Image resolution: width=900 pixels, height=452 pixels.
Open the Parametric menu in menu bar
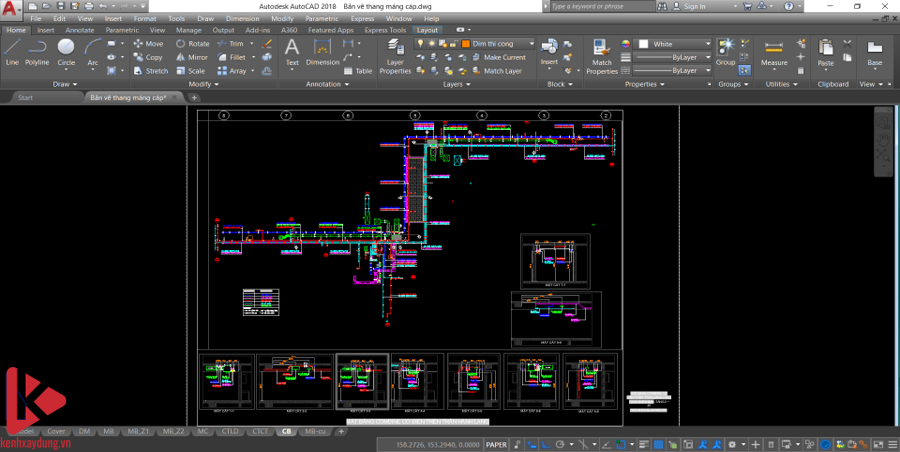click(x=320, y=18)
